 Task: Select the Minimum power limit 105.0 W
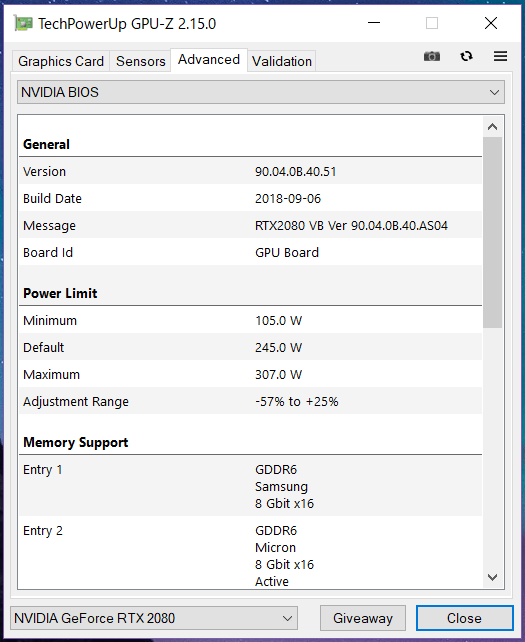point(278,321)
